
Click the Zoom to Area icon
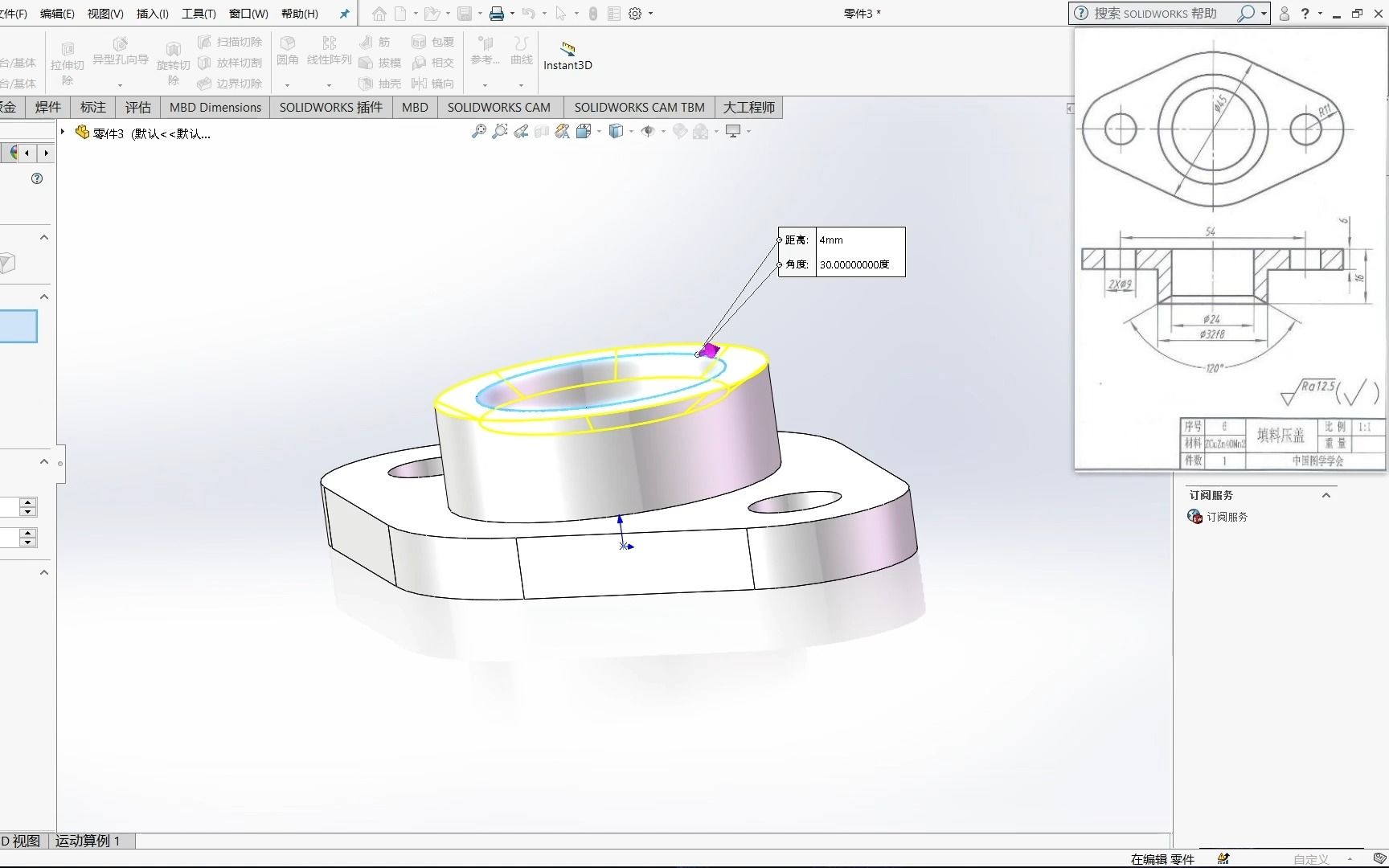tap(499, 131)
